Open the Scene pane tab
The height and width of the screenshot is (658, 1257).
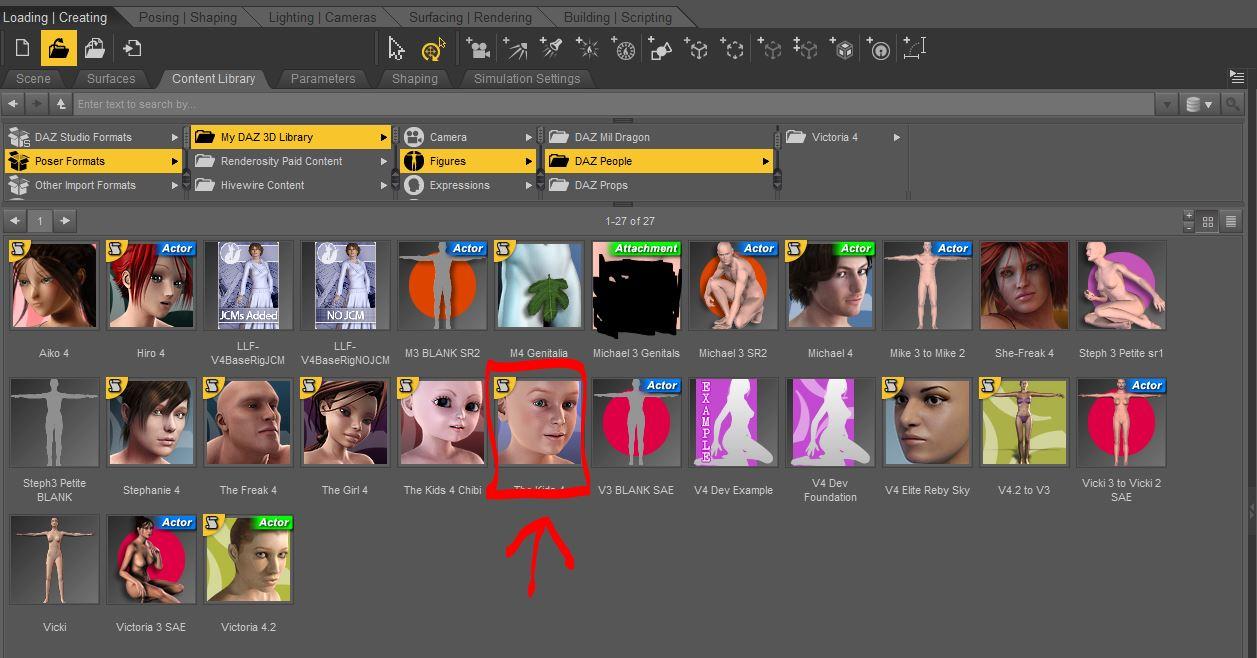33,78
